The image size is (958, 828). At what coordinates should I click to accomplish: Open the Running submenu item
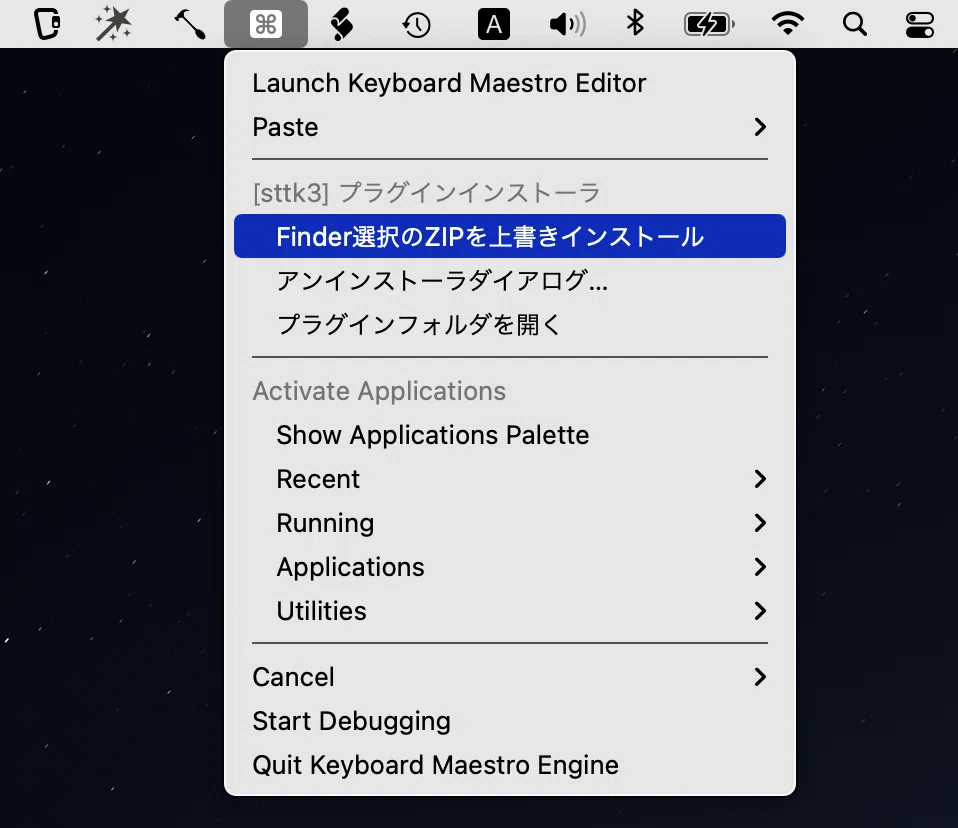tap(510, 523)
